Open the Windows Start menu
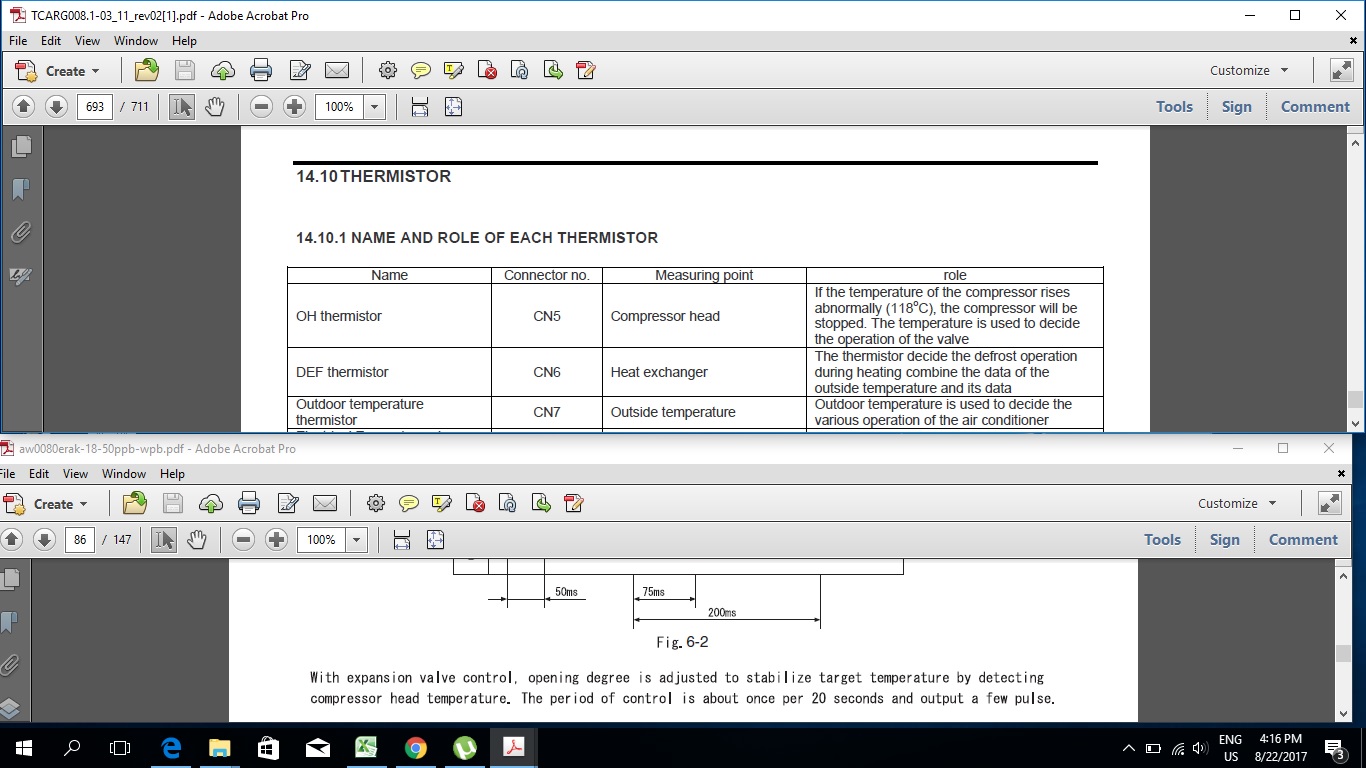 tap(24, 747)
